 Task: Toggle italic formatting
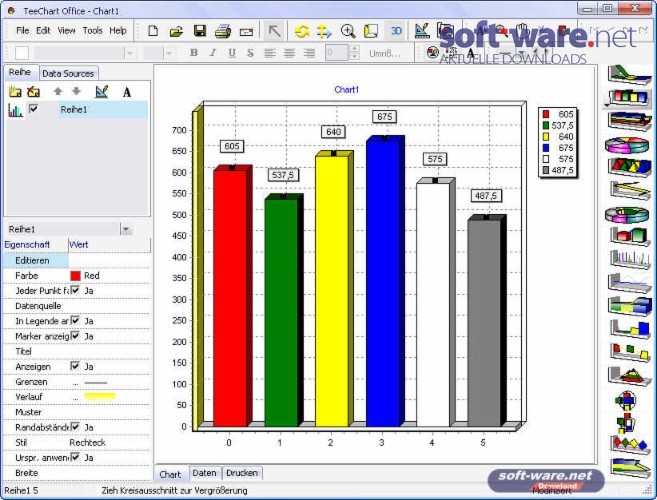(213, 53)
